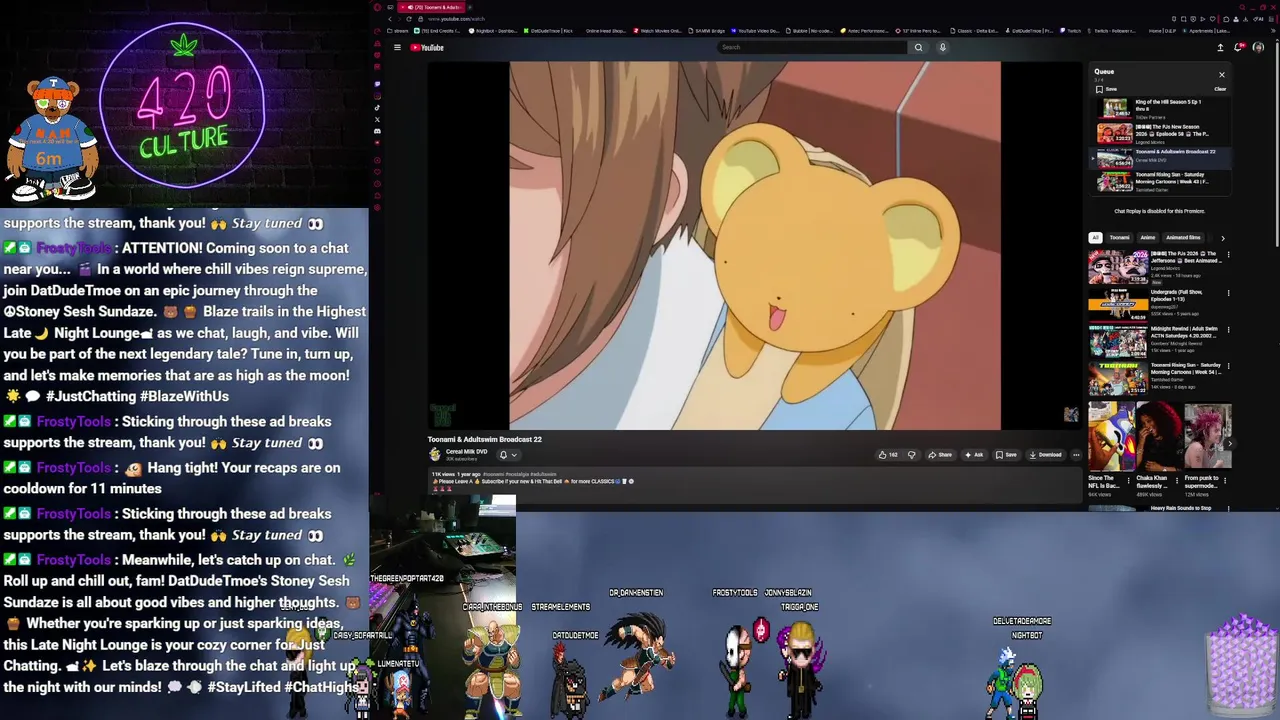Open The PJs 2026 Jeffersons recommended video
Viewport: 1280px width, 720px height.
[1155, 267]
